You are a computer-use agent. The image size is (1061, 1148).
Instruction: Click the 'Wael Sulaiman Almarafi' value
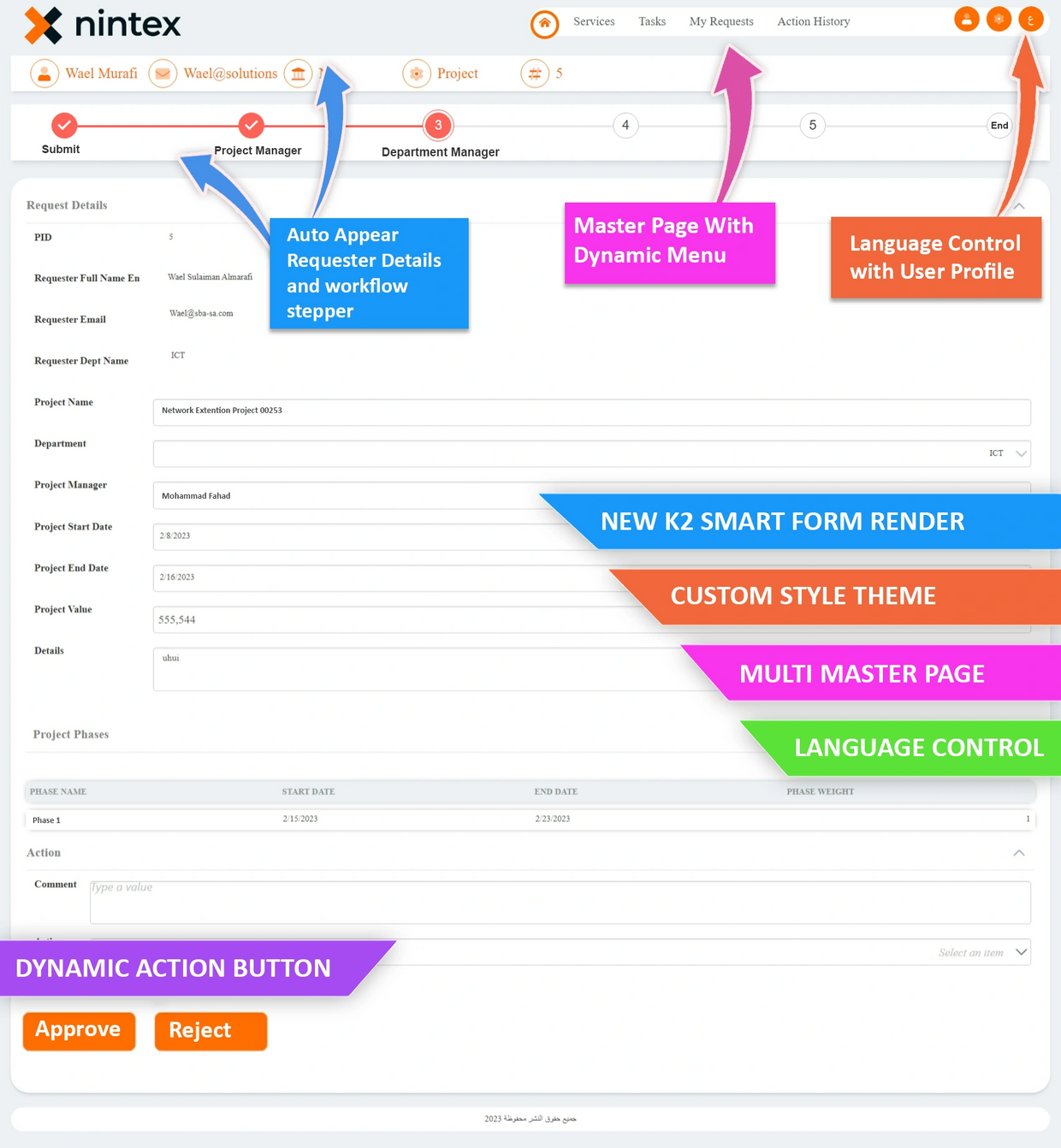210,277
